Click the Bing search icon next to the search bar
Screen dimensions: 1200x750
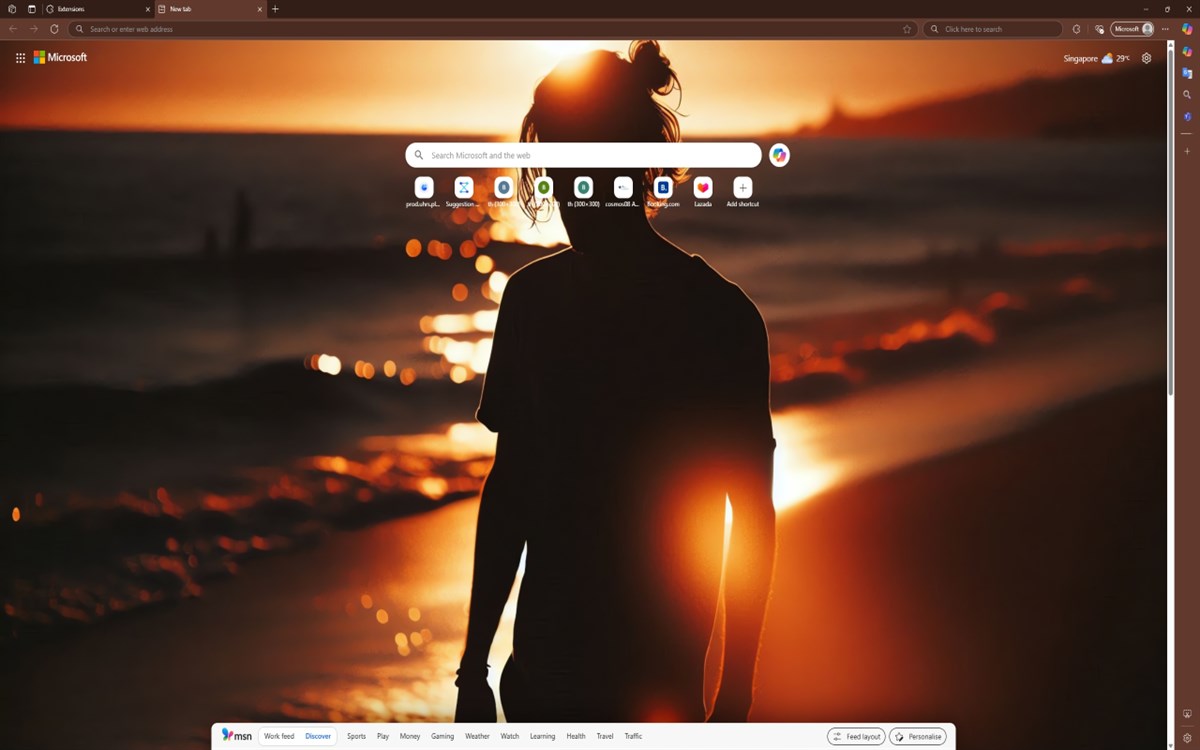pos(779,155)
